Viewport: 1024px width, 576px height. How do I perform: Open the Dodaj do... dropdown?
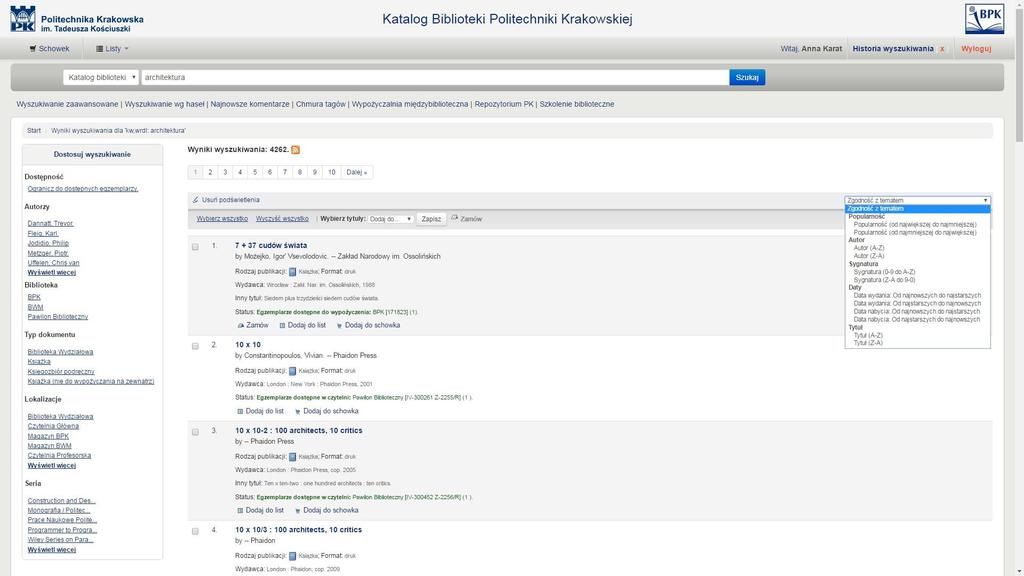click(x=391, y=219)
